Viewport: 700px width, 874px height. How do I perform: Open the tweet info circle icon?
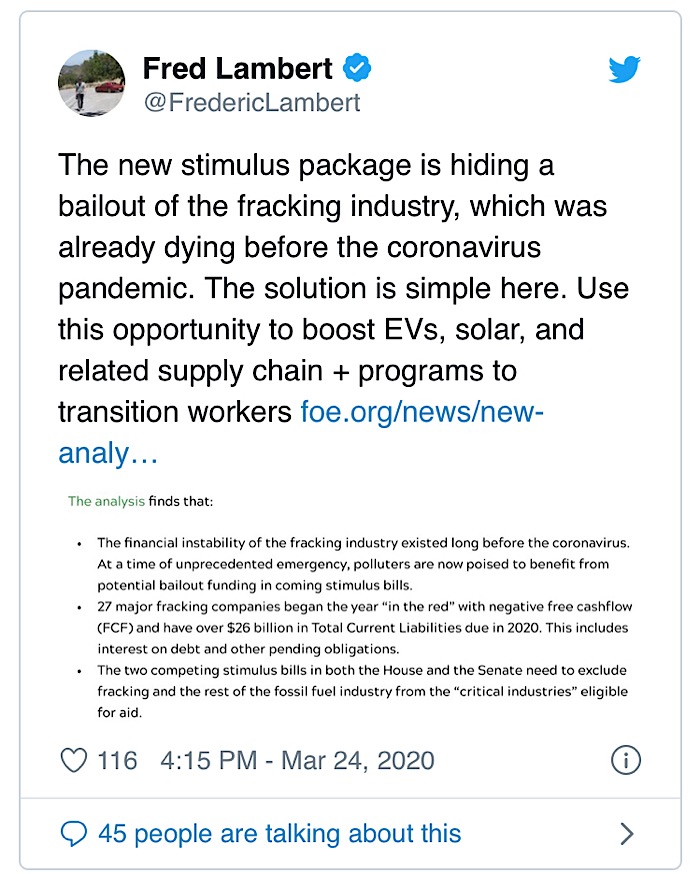point(625,760)
